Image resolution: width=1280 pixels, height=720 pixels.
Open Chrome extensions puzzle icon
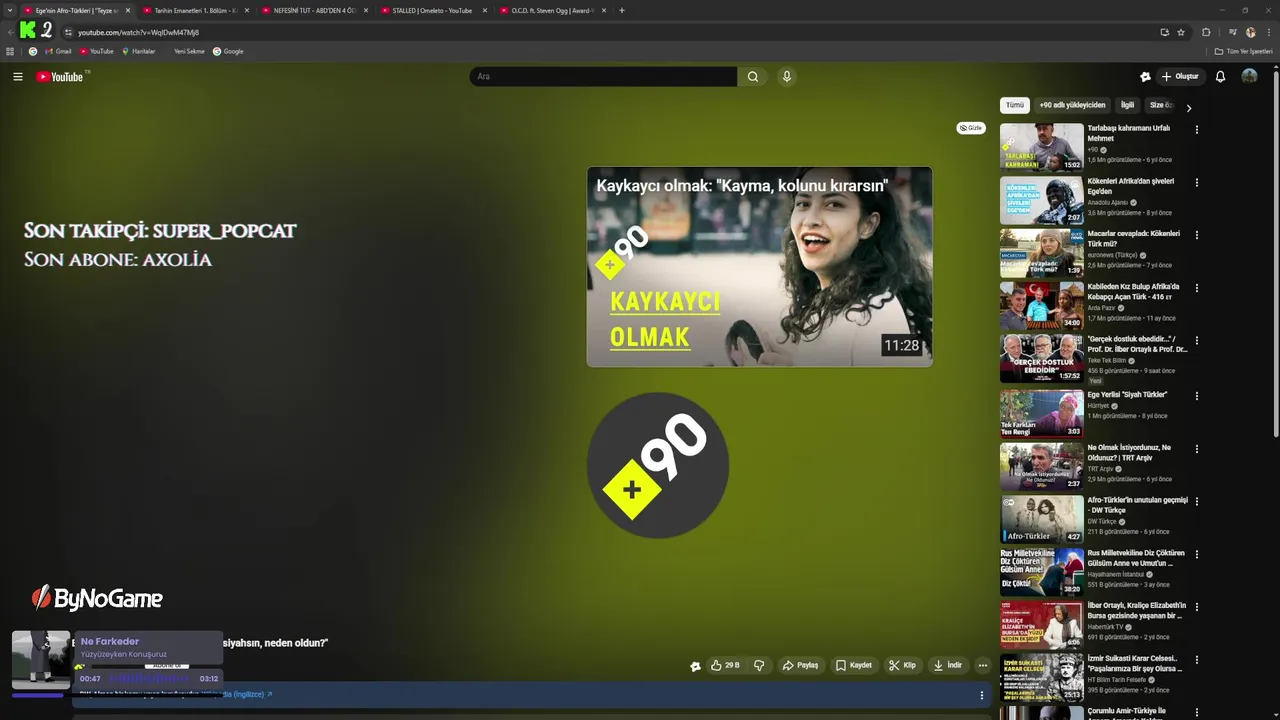pos(1206,32)
